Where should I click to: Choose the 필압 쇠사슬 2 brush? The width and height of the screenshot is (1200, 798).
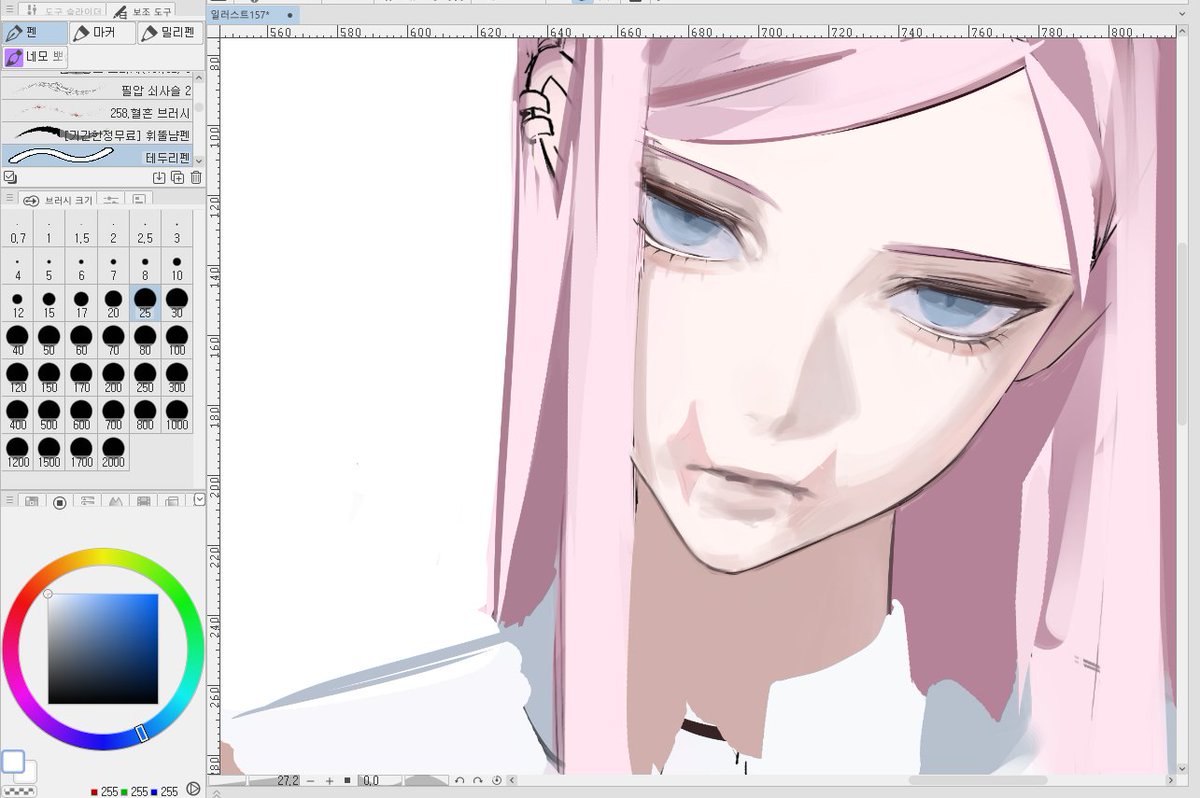click(98, 90)
